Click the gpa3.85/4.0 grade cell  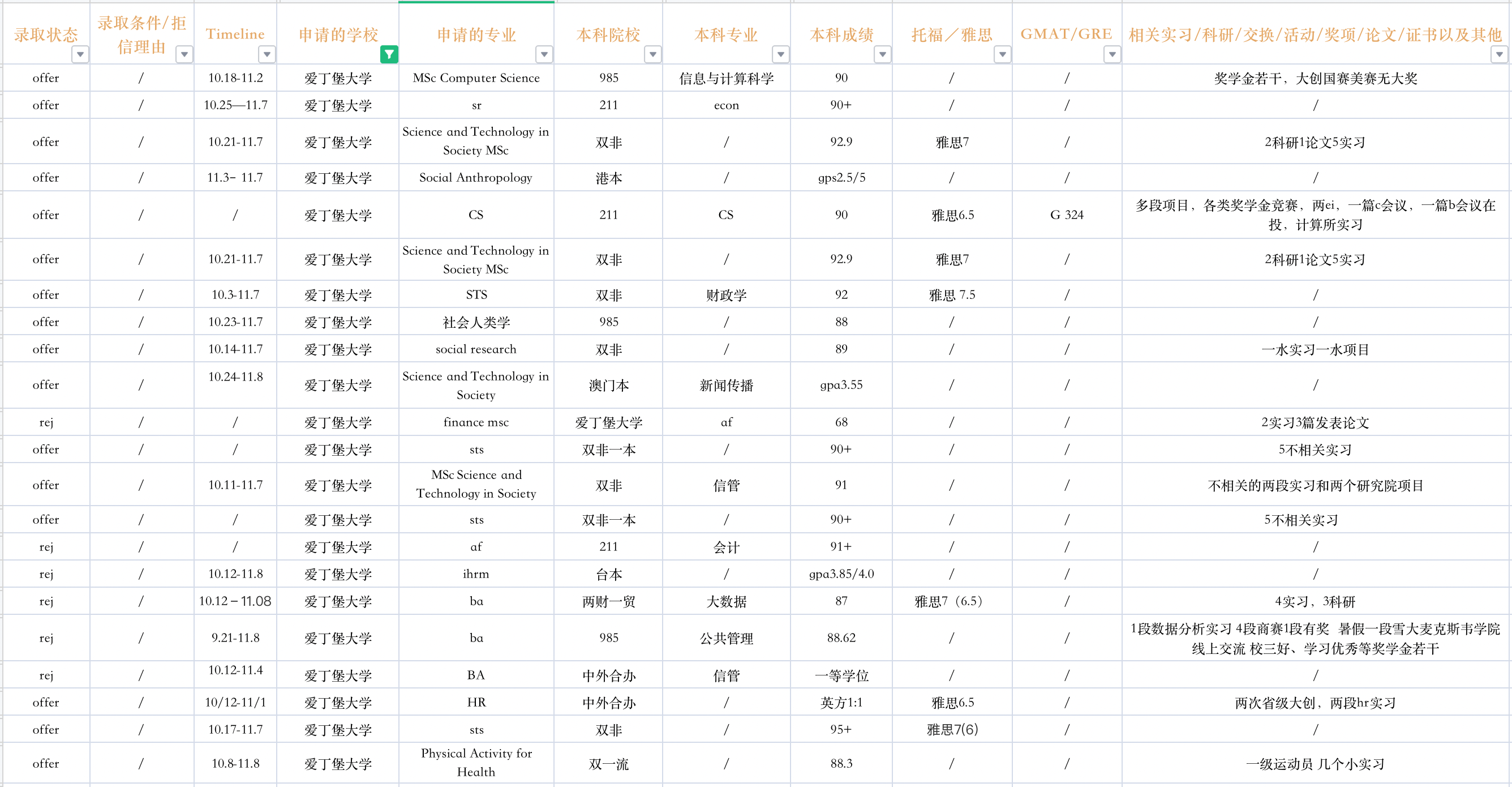(840, 574)
